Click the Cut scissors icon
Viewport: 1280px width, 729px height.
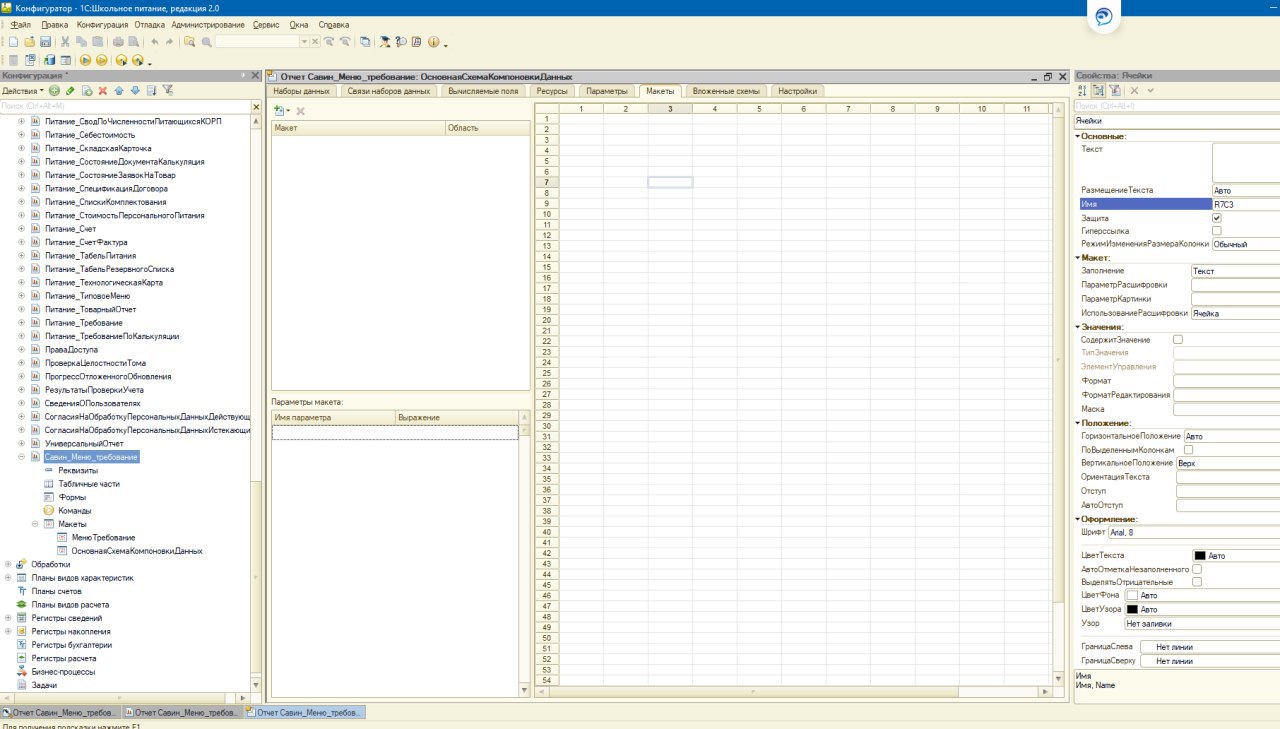(x=65, y=42)
